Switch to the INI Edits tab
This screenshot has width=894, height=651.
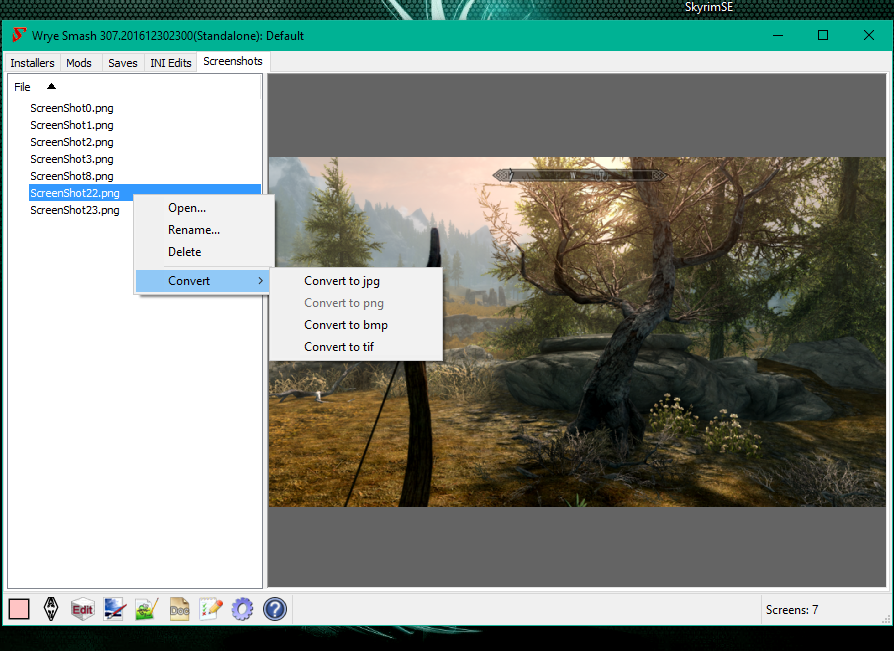click(x=171, y=63)
